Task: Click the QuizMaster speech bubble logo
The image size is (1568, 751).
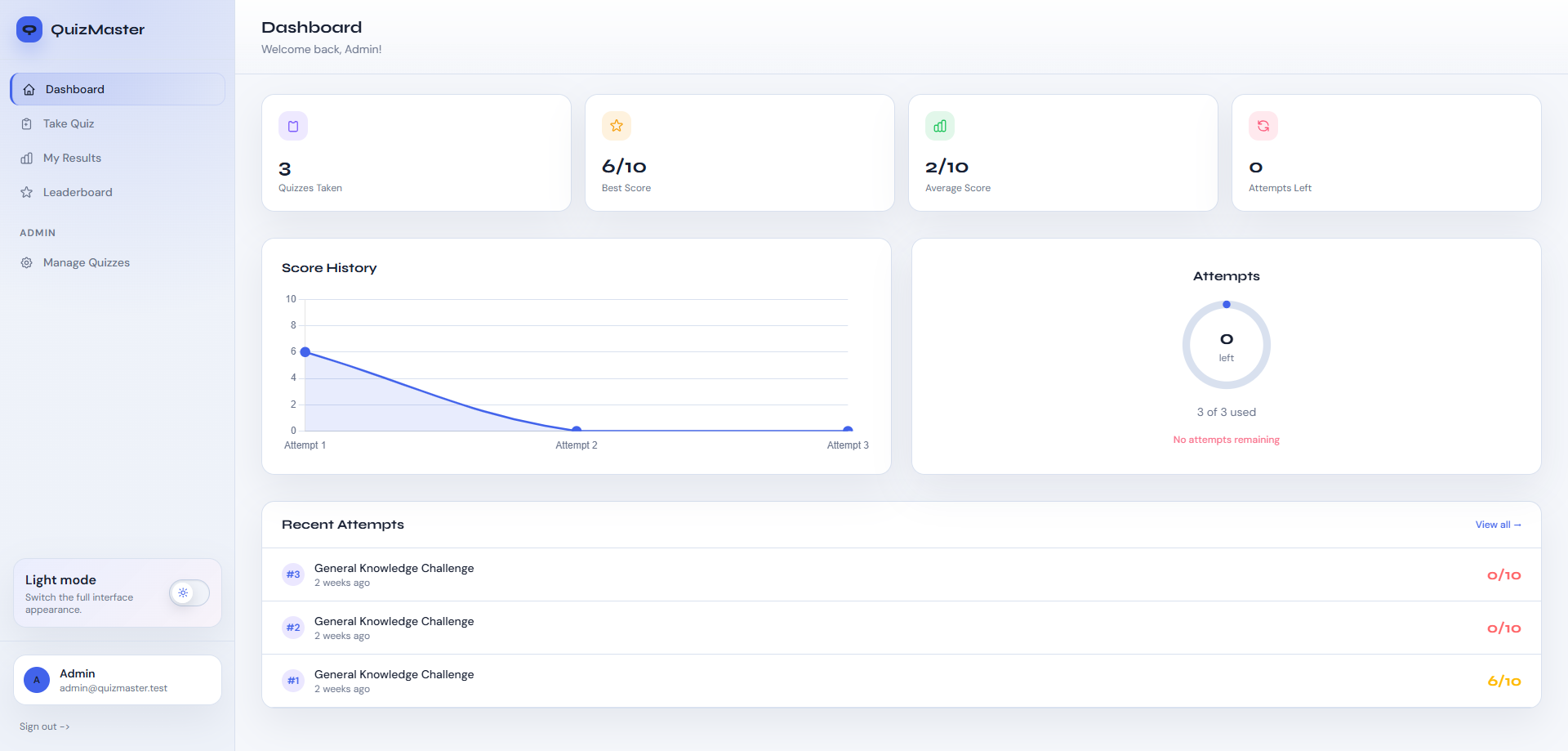Action: (x=29, y=29)
